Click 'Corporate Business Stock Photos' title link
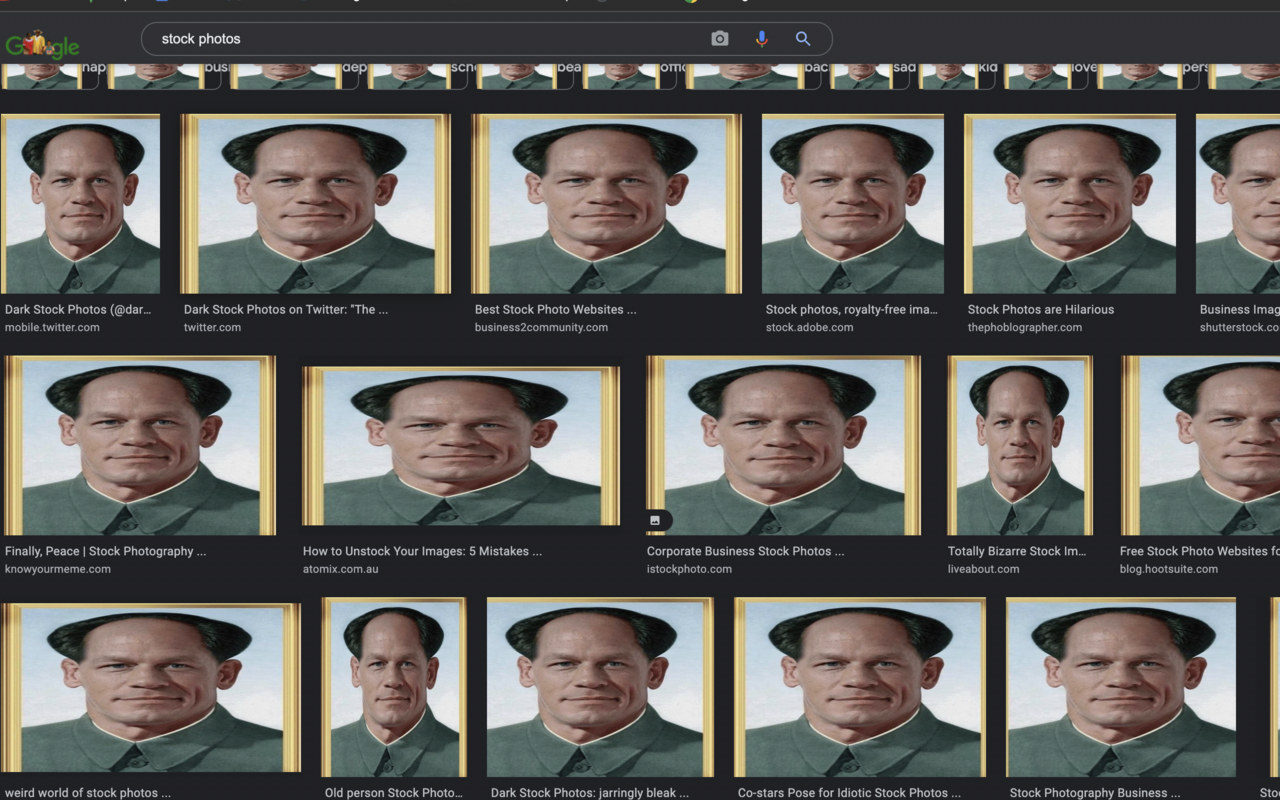This screenshot has height=800, width=1280. click(744, 551)
